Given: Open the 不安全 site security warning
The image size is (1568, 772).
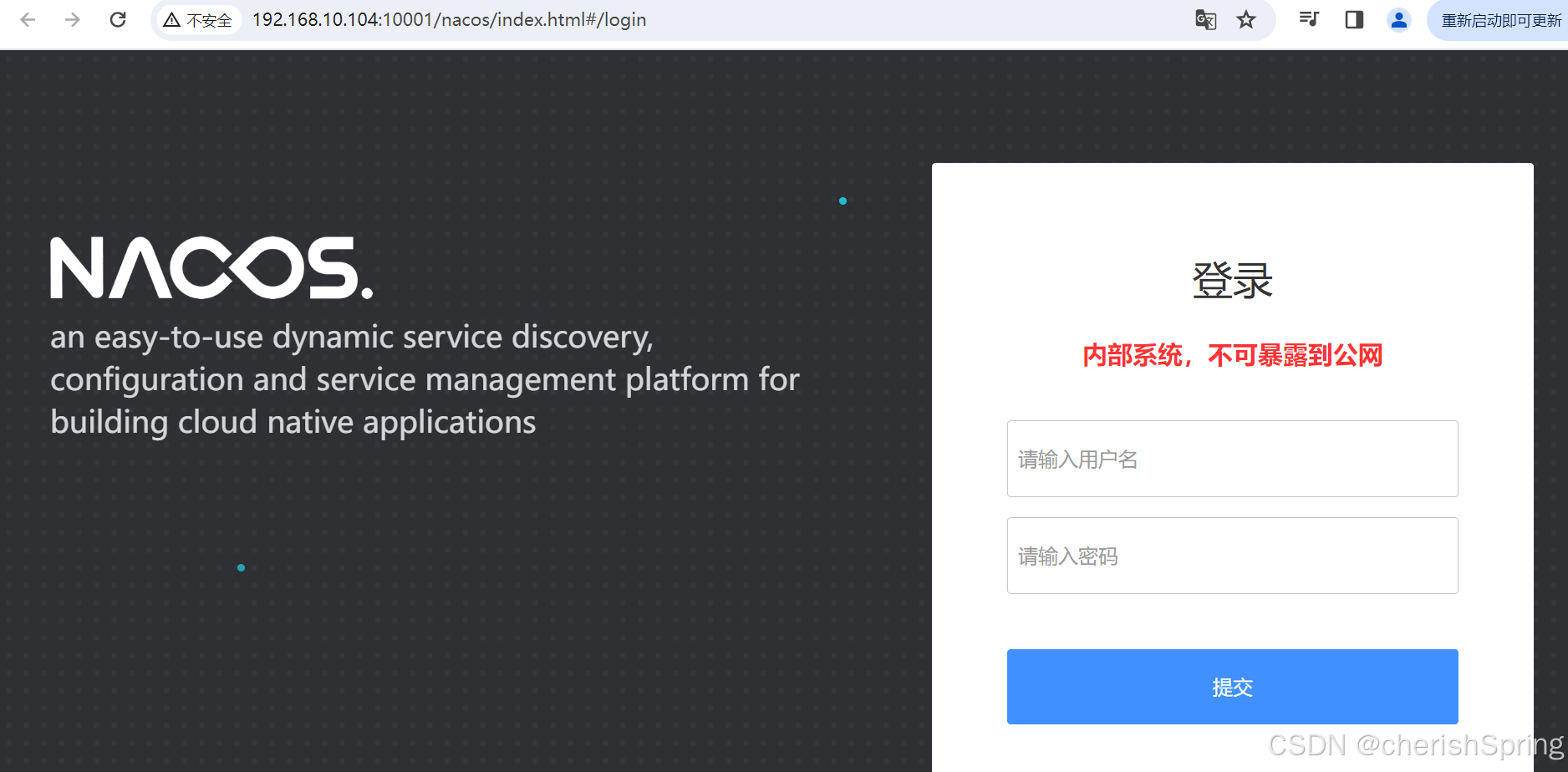Looking at the screenshot, I should coord(198,20).
